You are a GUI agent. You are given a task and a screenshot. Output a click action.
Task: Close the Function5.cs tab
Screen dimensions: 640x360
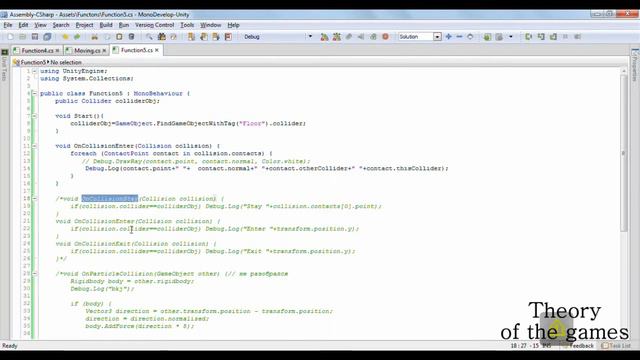(157, 50)
